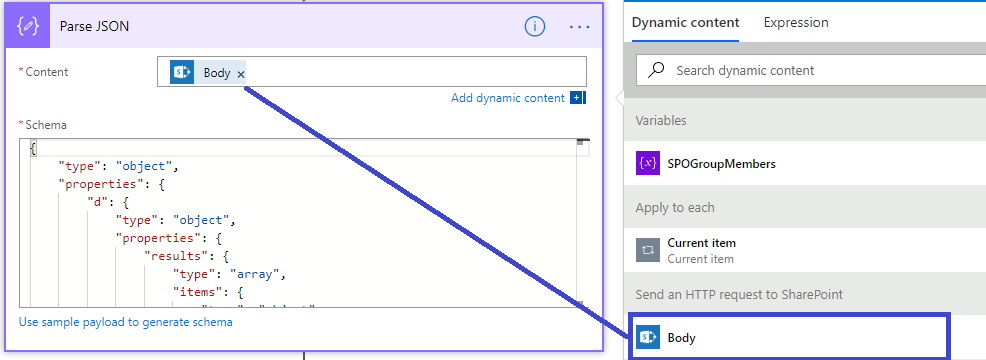Click the Apply to each section heading
The width and height of the screenshot is (986, 360).
tap(675, 207)
